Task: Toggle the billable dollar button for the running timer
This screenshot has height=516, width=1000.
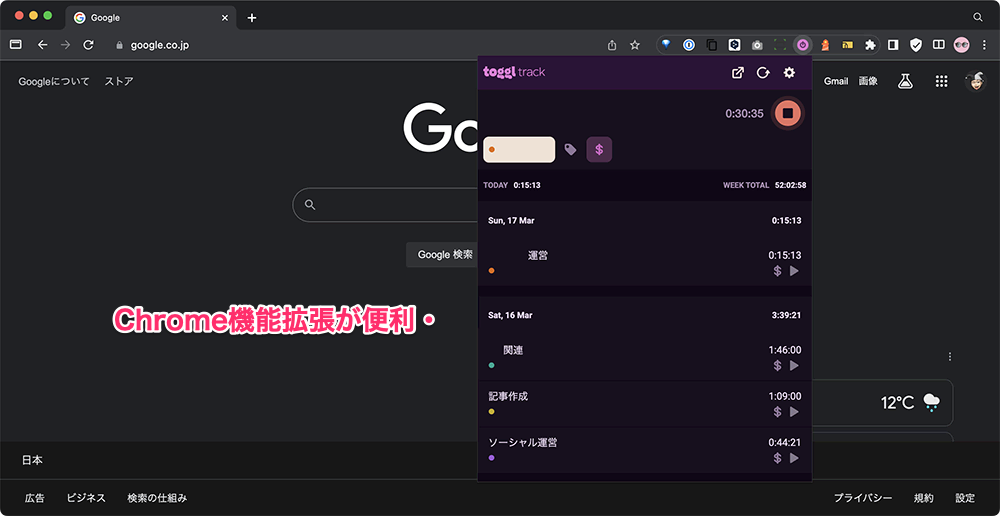Action: coord(599,149)
